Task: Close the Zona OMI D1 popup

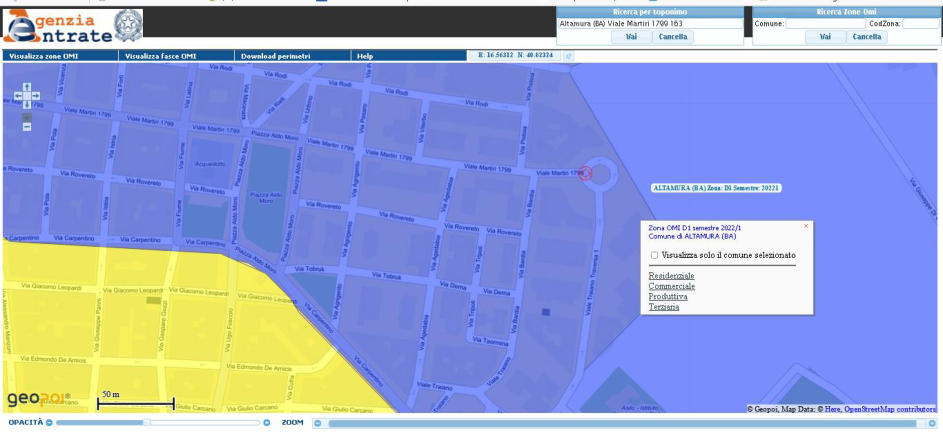Action: (806, 226)
